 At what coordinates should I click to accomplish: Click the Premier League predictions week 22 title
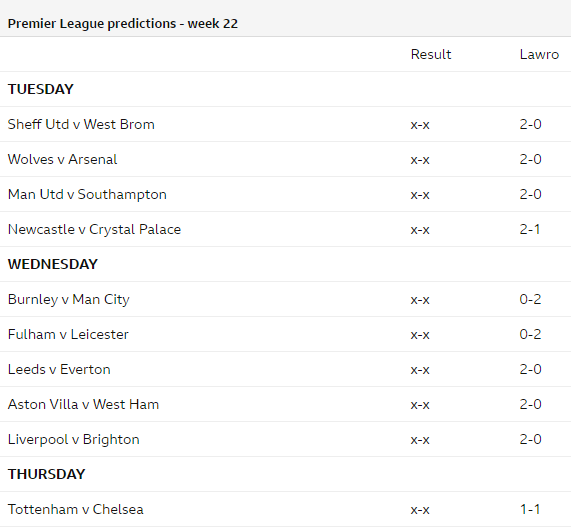[123, 24]
